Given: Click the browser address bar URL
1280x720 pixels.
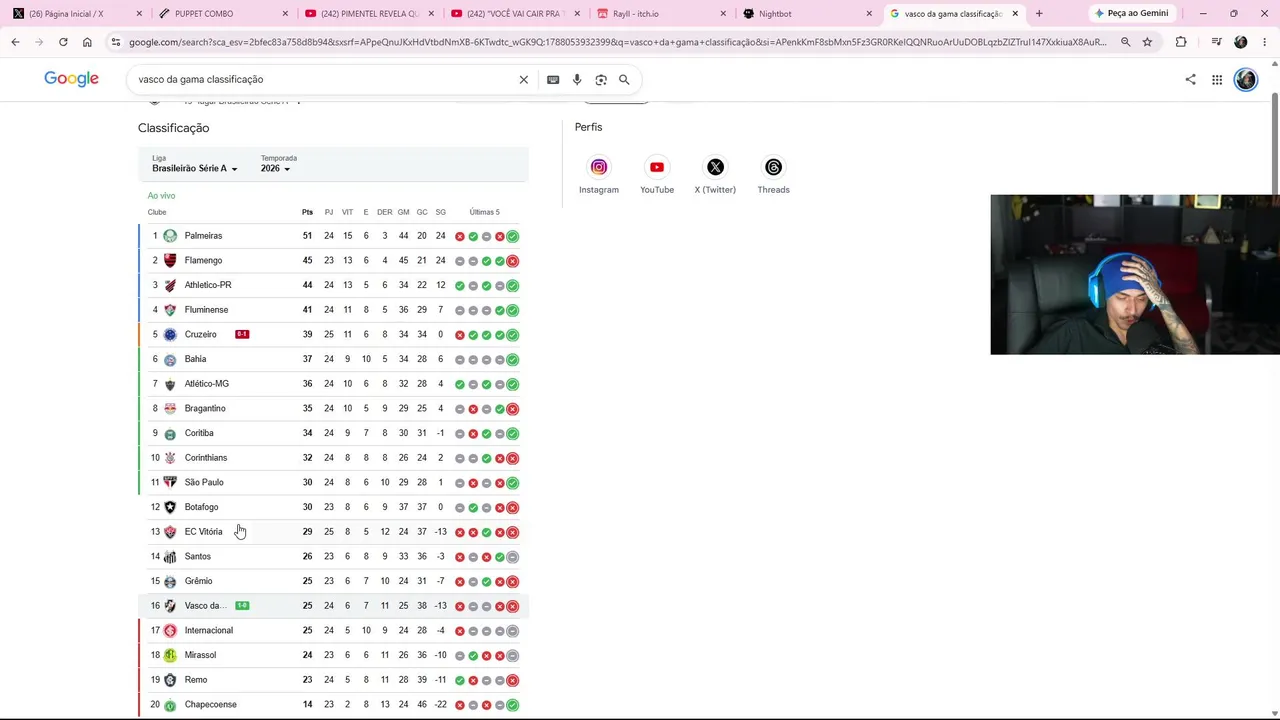Looking at the screenshot, I should [616, 42].
